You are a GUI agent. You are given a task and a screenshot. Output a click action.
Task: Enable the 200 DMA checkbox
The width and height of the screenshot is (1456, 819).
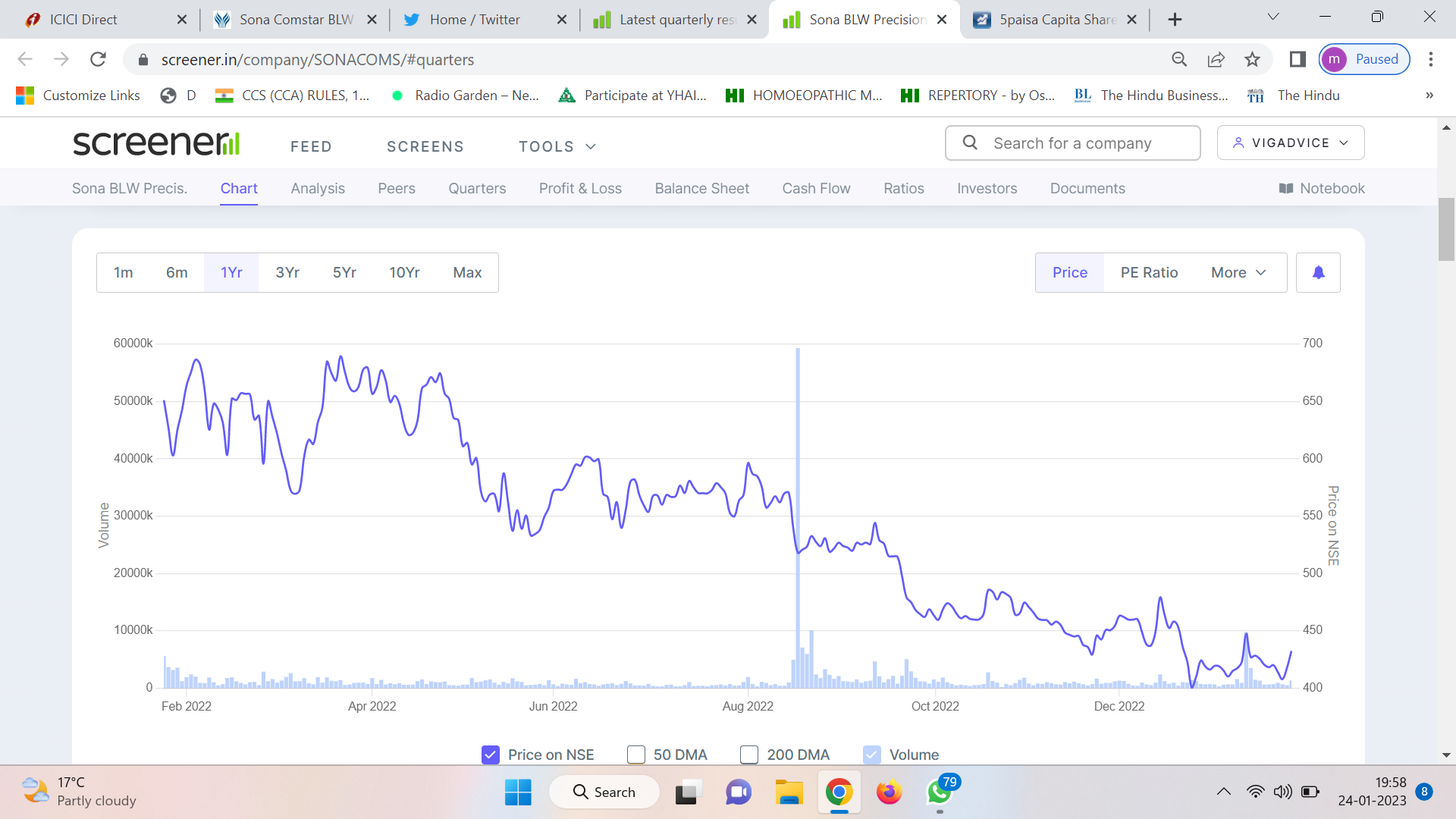pos(749,755)
